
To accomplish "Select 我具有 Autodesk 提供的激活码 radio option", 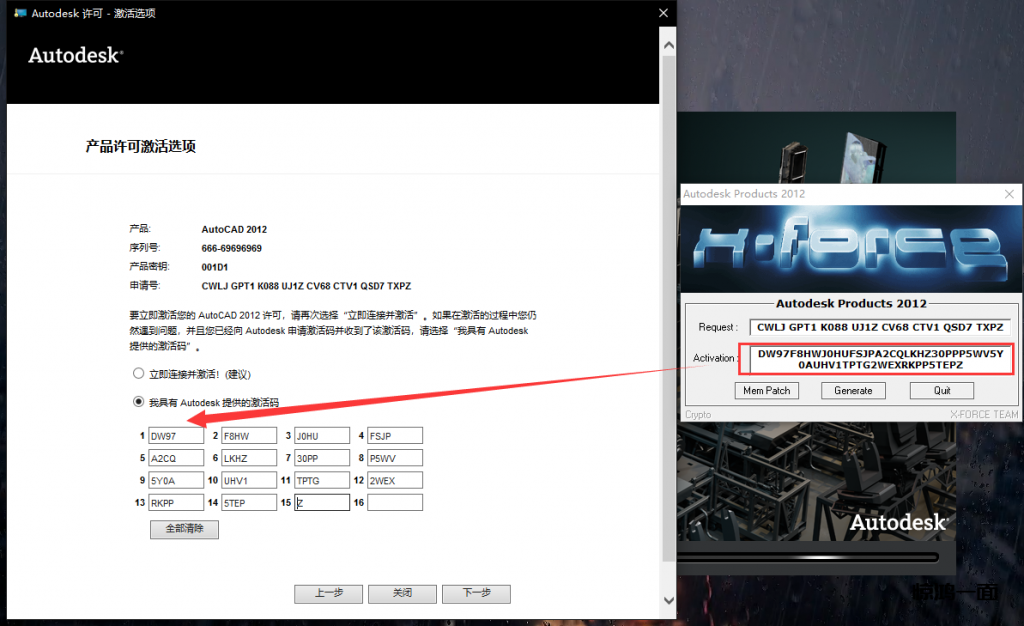I will click(139, 402).
